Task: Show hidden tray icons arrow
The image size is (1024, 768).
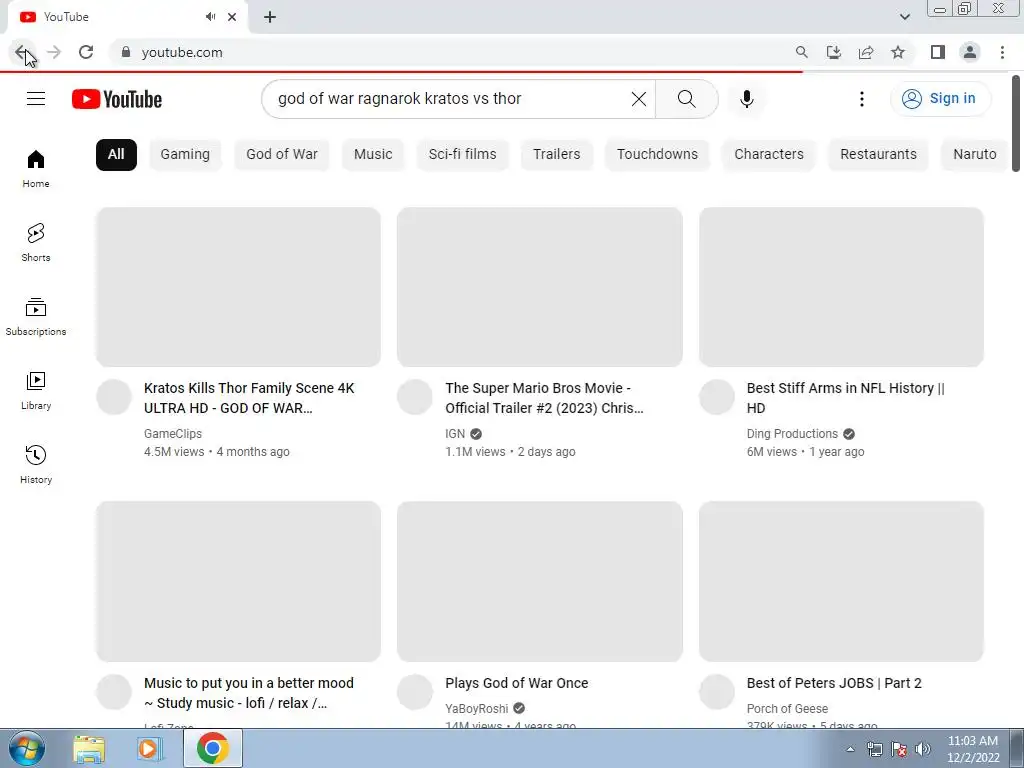Action: tap(850, 749)
